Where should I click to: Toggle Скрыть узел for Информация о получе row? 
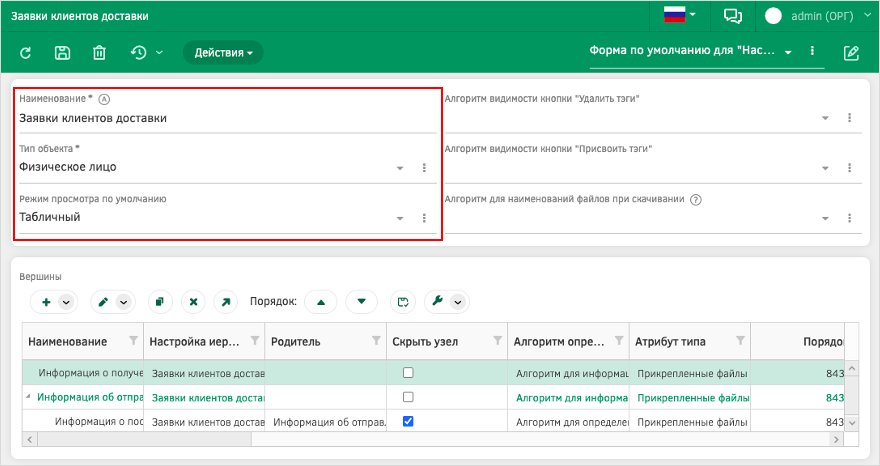(408, 373)
